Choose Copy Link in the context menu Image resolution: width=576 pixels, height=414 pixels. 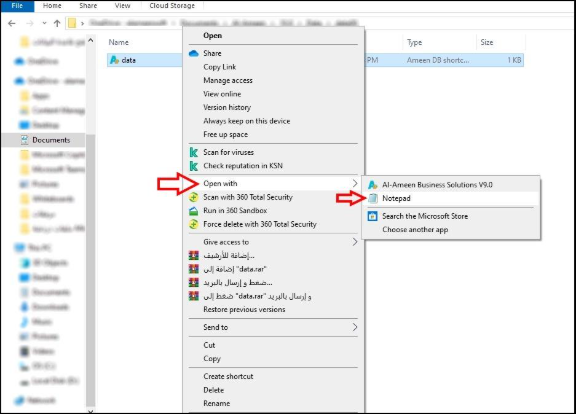(x=220, y=67)
